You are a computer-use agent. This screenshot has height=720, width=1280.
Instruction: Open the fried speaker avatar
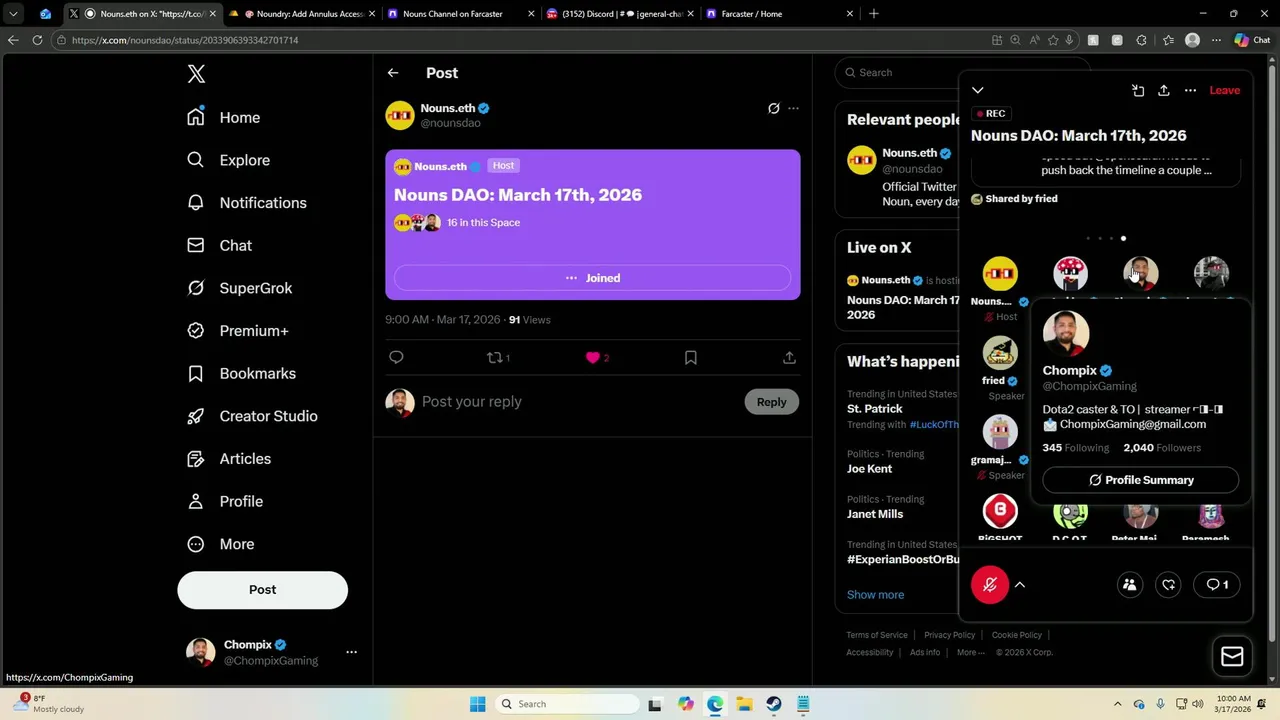[1000, 353]
